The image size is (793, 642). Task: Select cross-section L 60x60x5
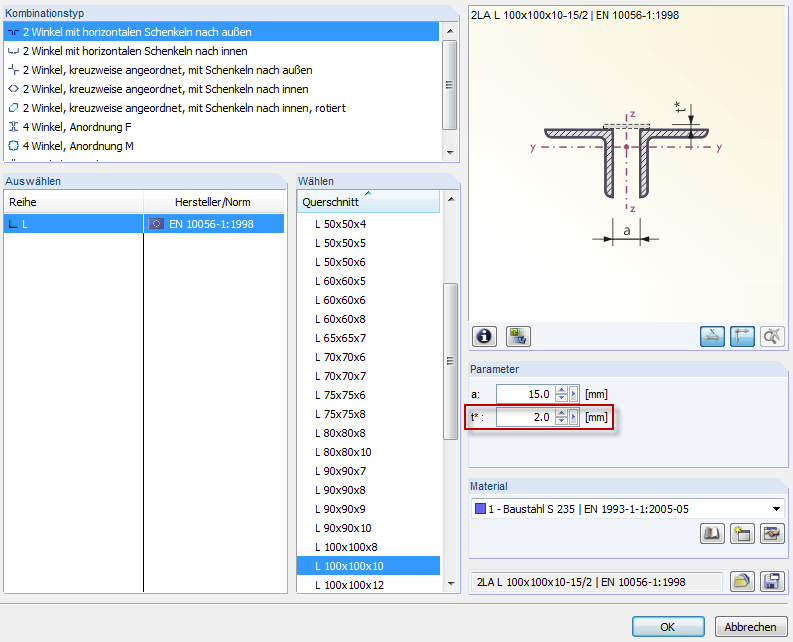click(368, 281)
